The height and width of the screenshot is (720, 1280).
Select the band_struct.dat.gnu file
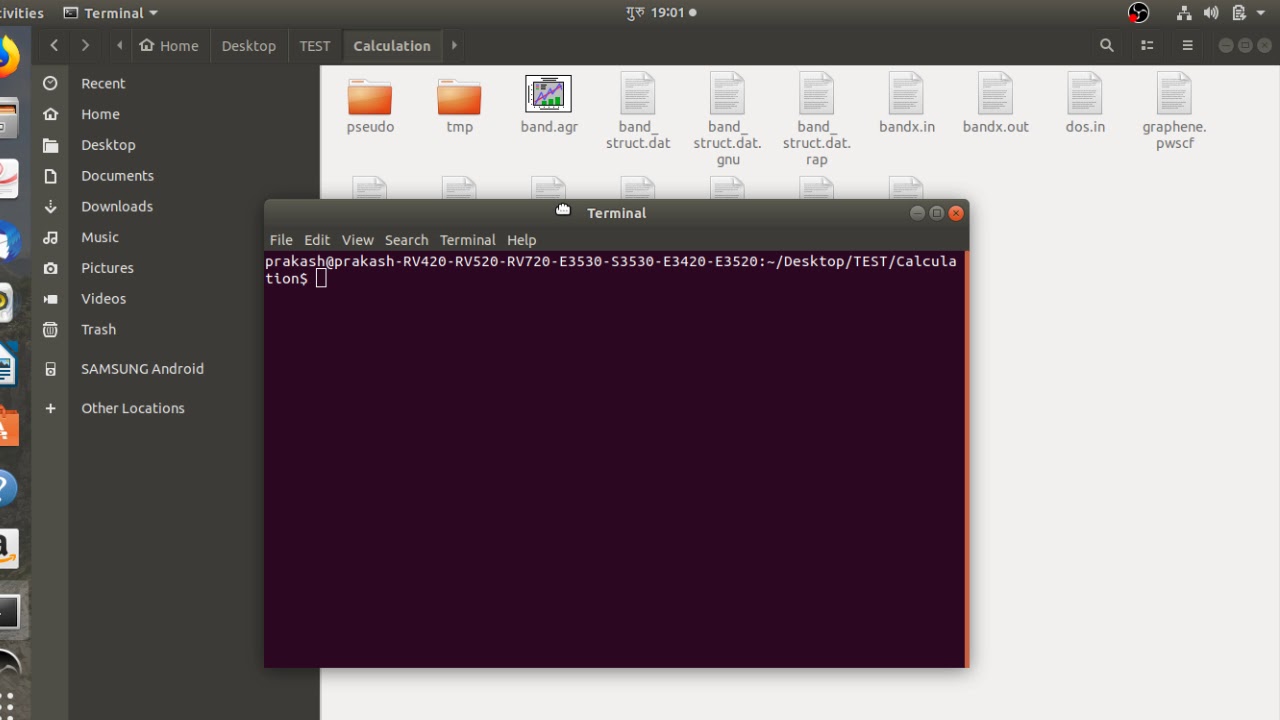click(x=727, y=118)
